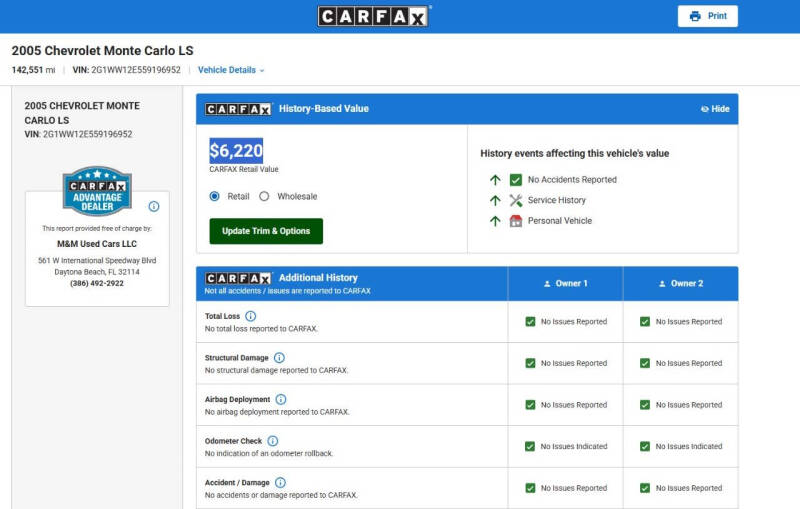Hide the History-Based Value section

pyautogui.click(x=715, y=109)
